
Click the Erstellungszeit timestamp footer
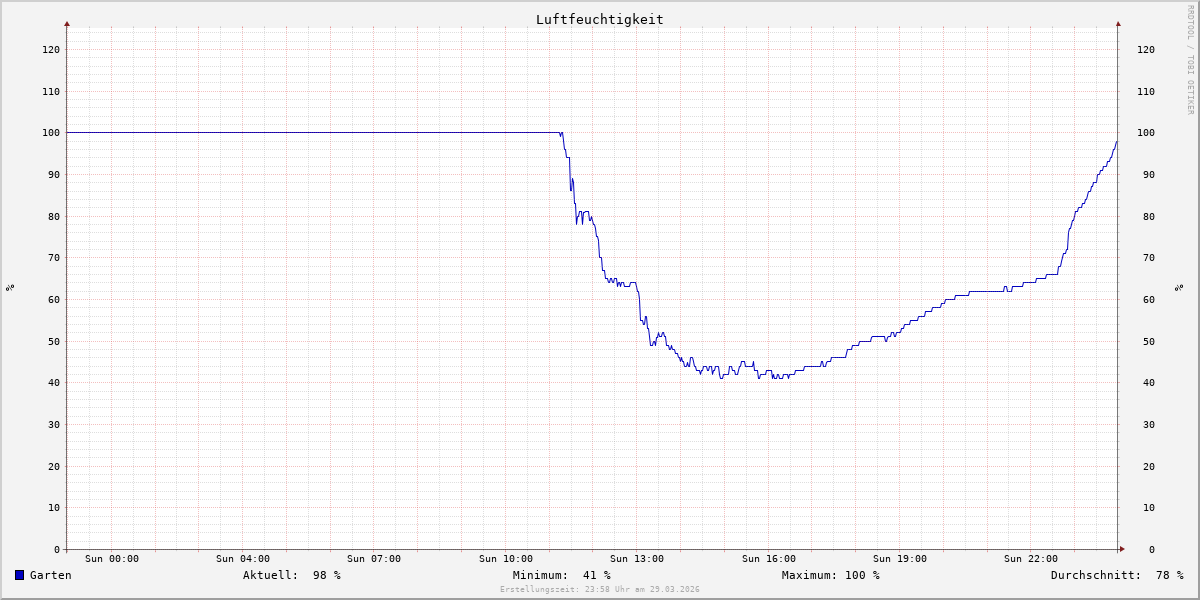[600, 590]
